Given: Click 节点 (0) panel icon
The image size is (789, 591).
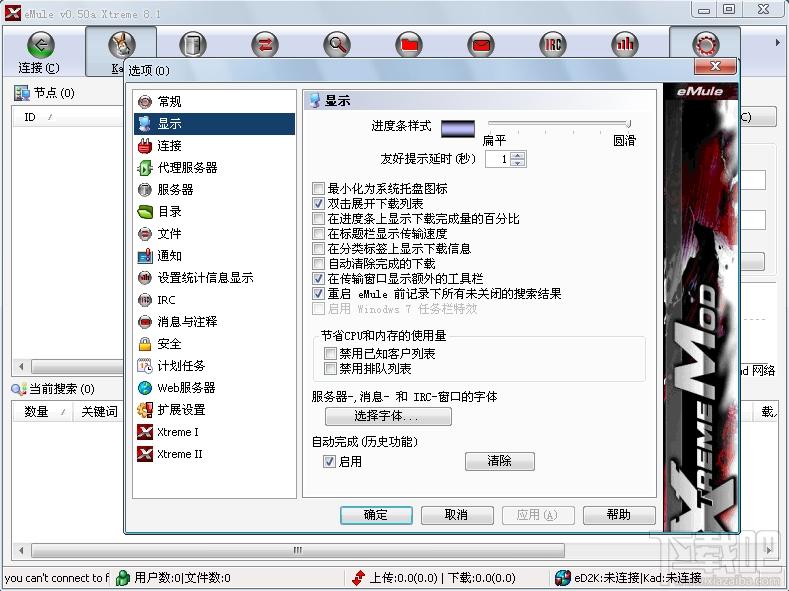Looking at the screenshot, I should coord(22,93).
